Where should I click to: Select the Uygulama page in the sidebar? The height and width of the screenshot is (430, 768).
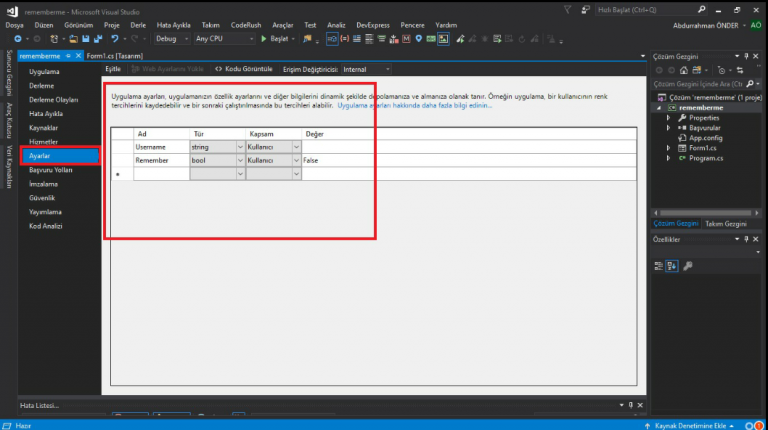point(44,72)
